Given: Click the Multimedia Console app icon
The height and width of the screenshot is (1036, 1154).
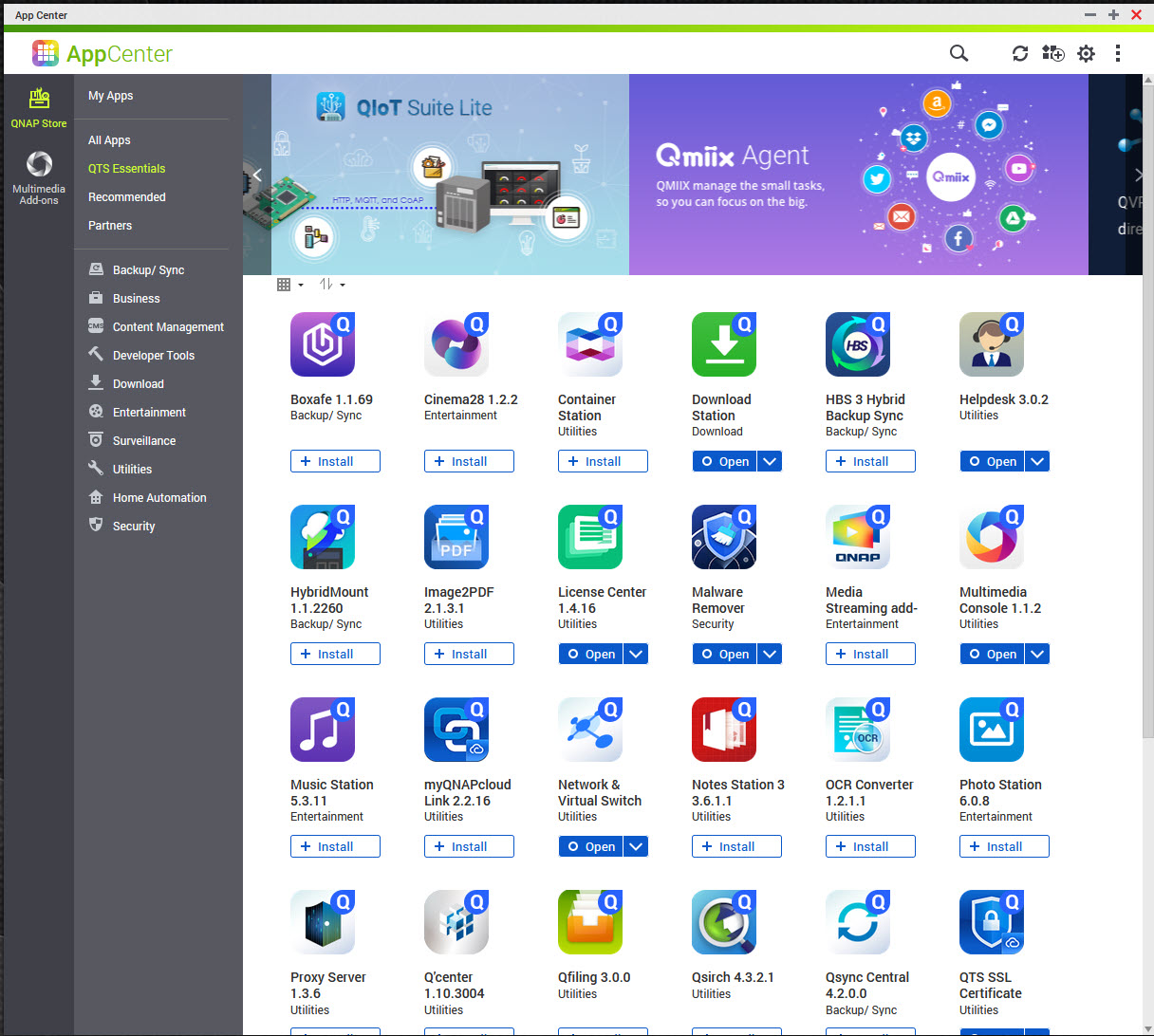Looking at the screenshot, I should pos(992,537).
